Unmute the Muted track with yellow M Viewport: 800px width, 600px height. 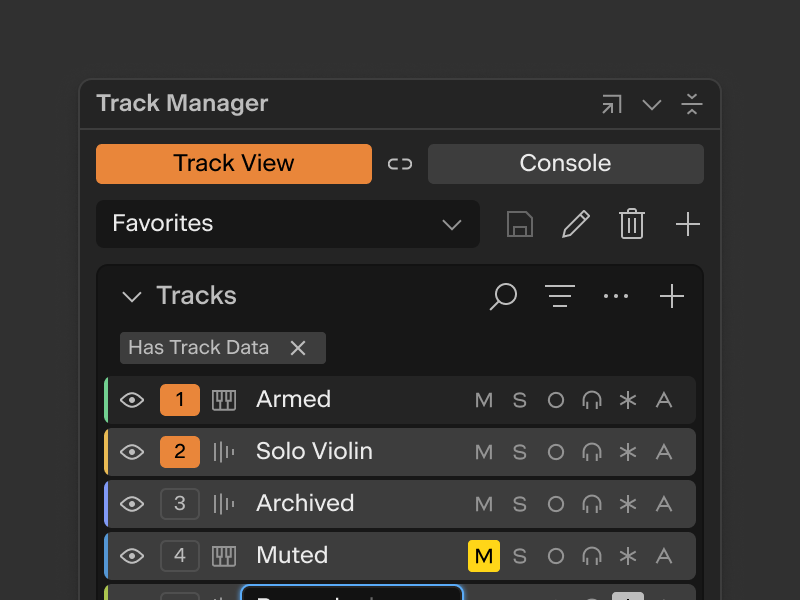(484, 556)
